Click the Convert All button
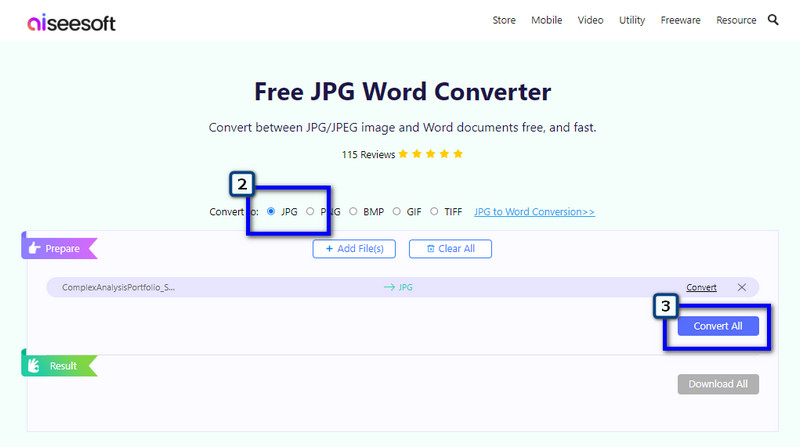 pyautogui.click(x=718, y=326)
